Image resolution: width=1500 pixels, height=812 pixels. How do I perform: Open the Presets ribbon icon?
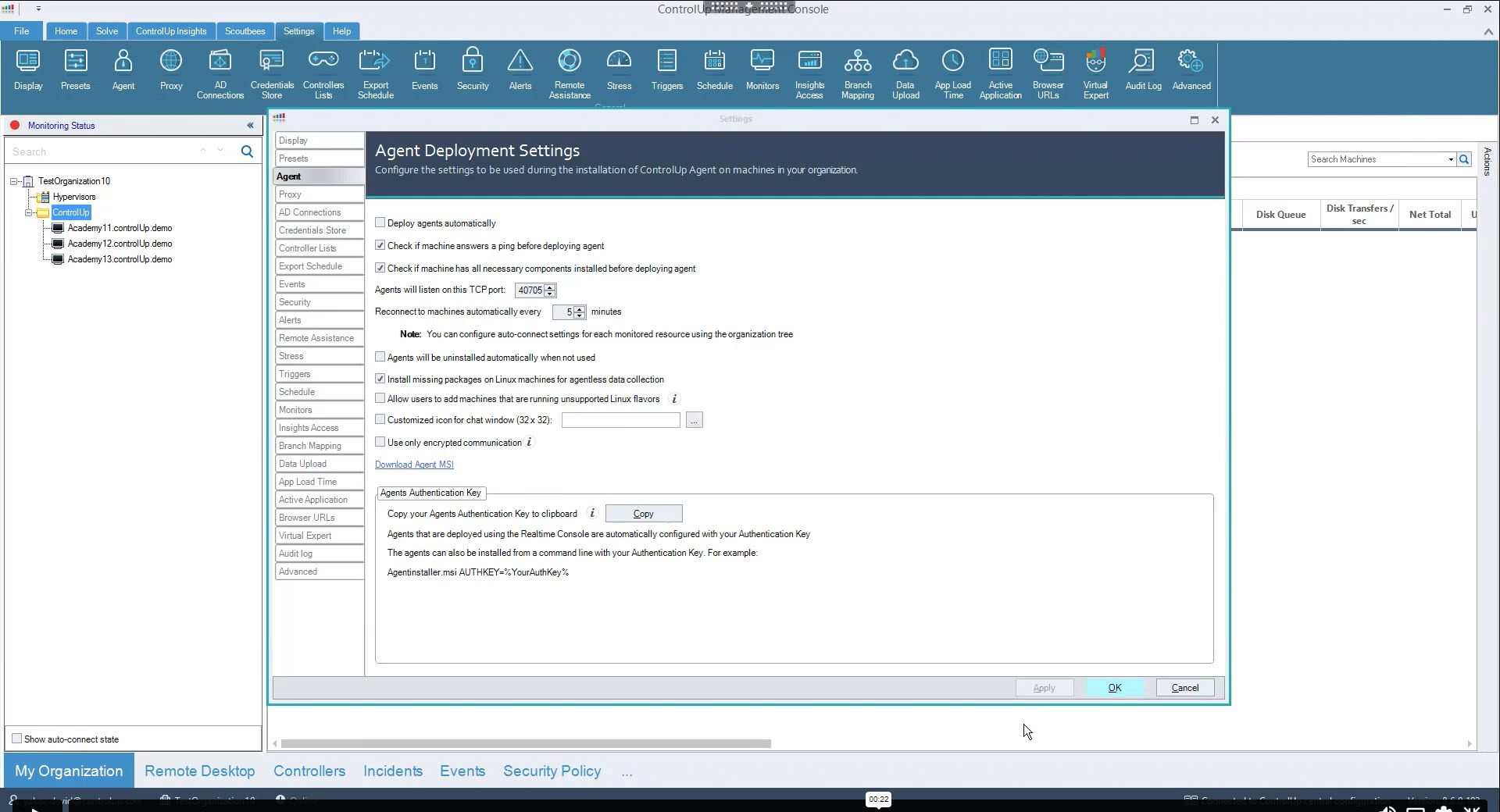click(76, 70)
